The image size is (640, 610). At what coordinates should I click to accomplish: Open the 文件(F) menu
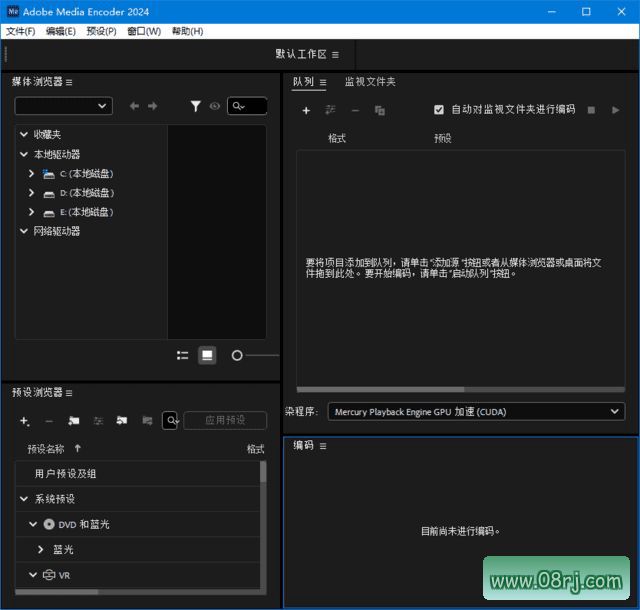(20, 31)
